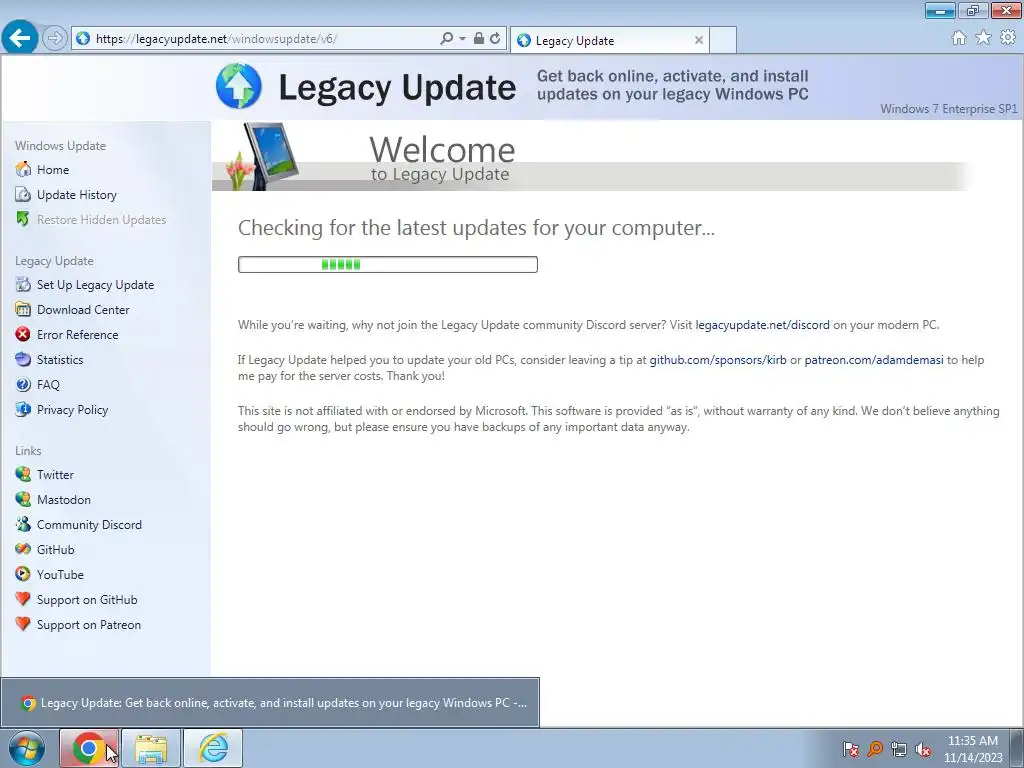Open Favorites with the star icon
The image size is (1024, 768).
[983, 38]
